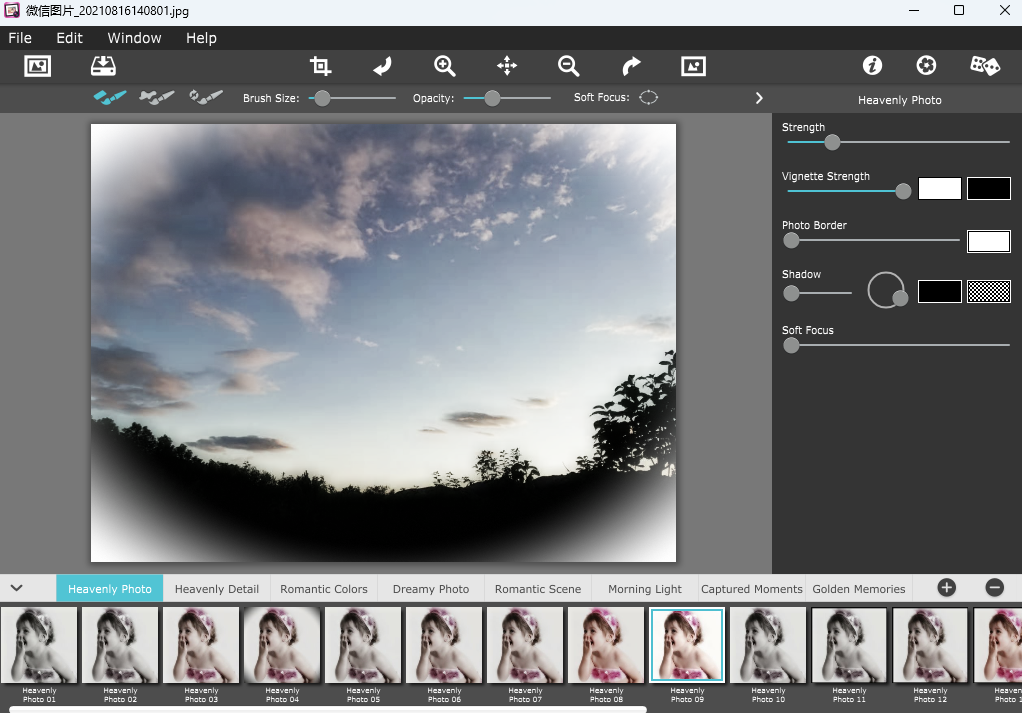Select the Heavenly Photo 04 thumbnail
Screen dimensions: 1022x713
click(282, 645)
